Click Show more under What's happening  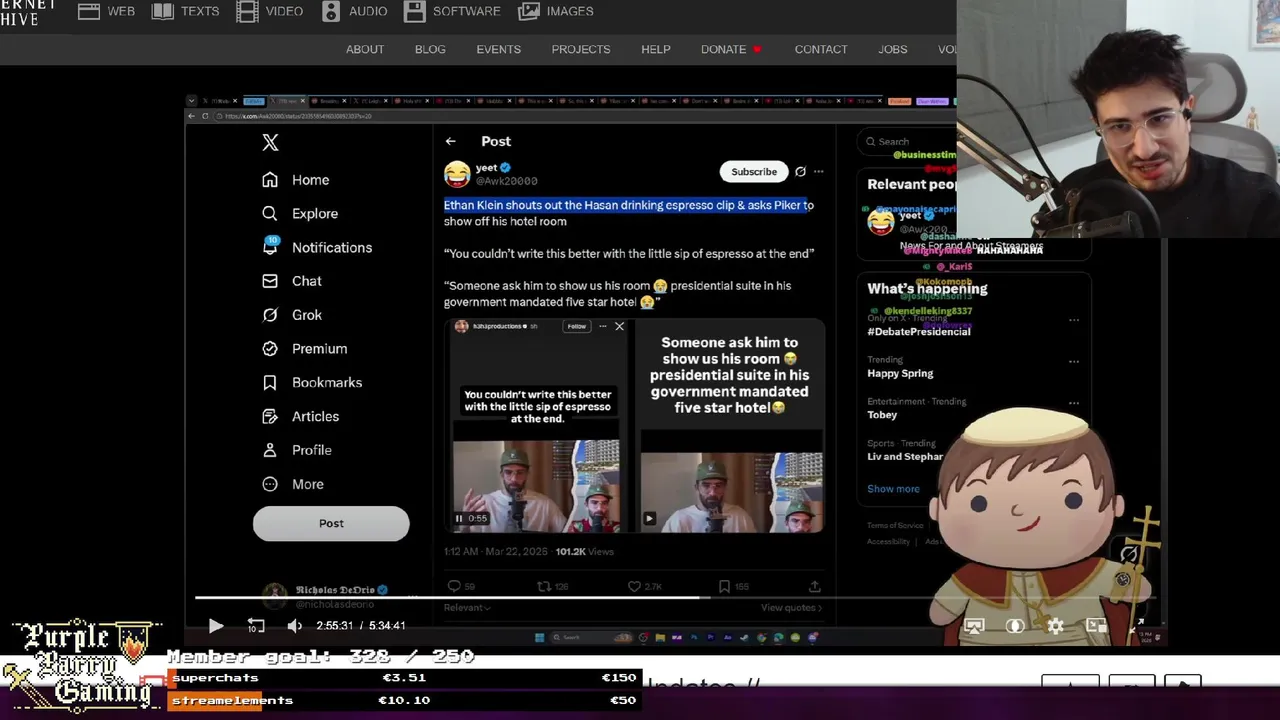point(893,489)
